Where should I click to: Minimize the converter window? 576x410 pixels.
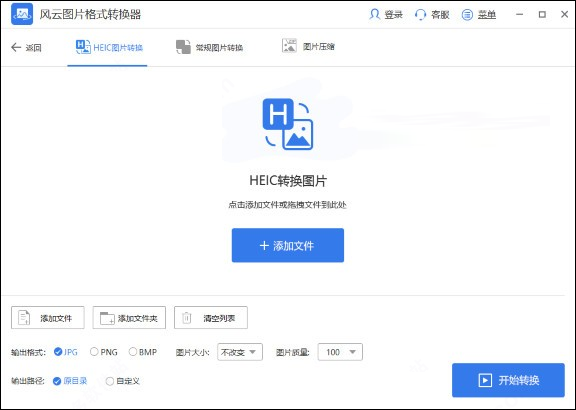click(x=519, y=14)
